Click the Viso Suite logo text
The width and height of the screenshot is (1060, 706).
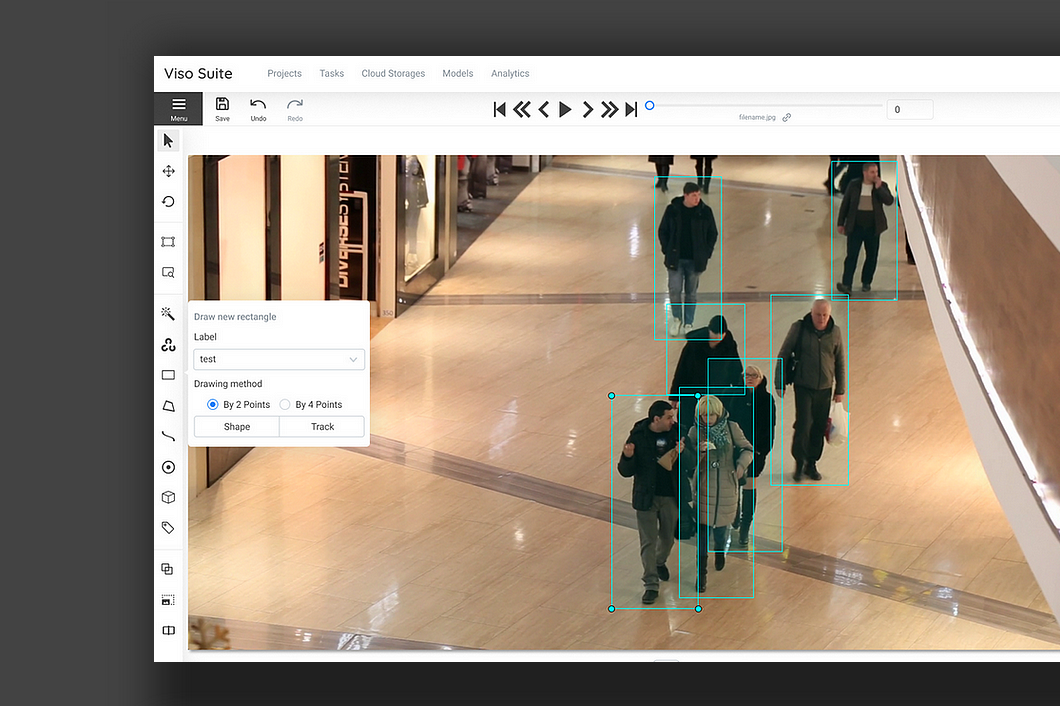tap(198, 73)
